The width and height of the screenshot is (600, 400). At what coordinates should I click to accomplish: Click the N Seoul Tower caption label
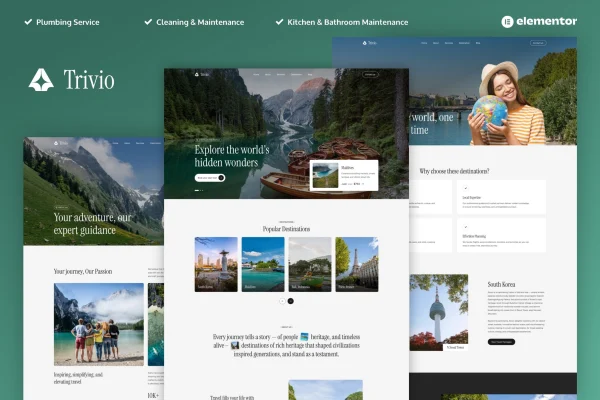[455, 347]
